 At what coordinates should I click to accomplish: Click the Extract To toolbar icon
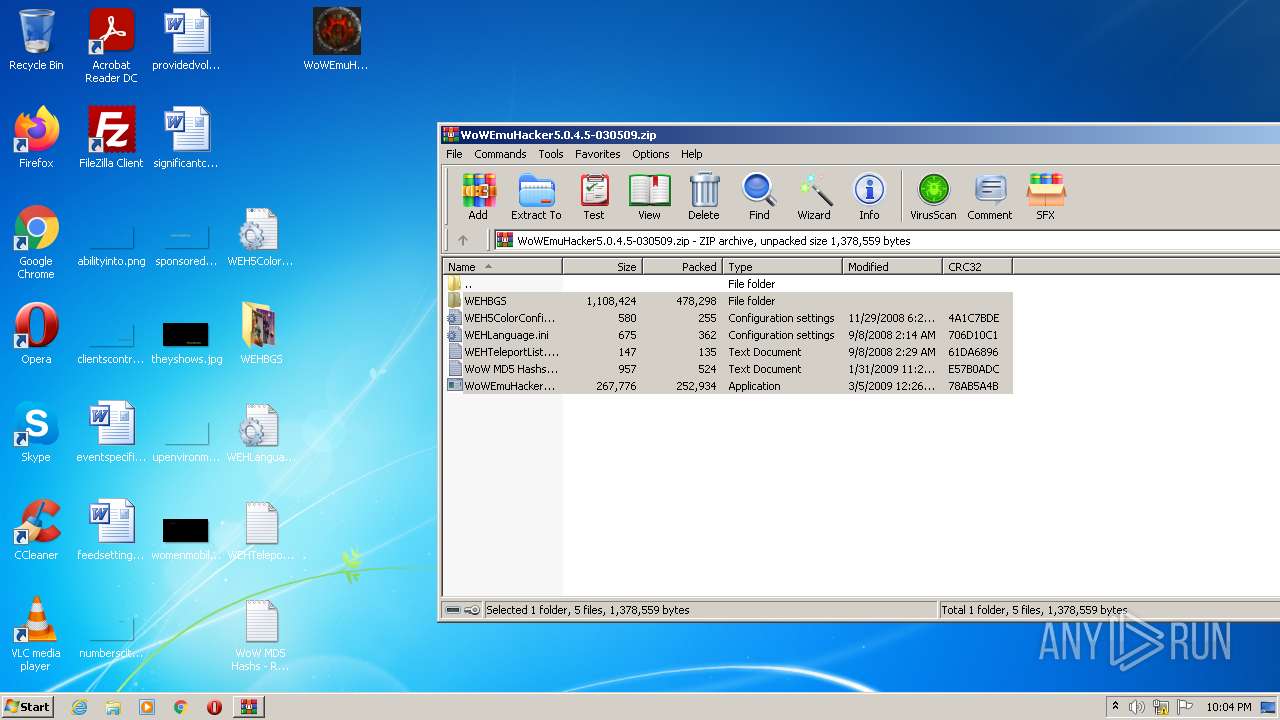pyautogui.click(x=536, y=196)
